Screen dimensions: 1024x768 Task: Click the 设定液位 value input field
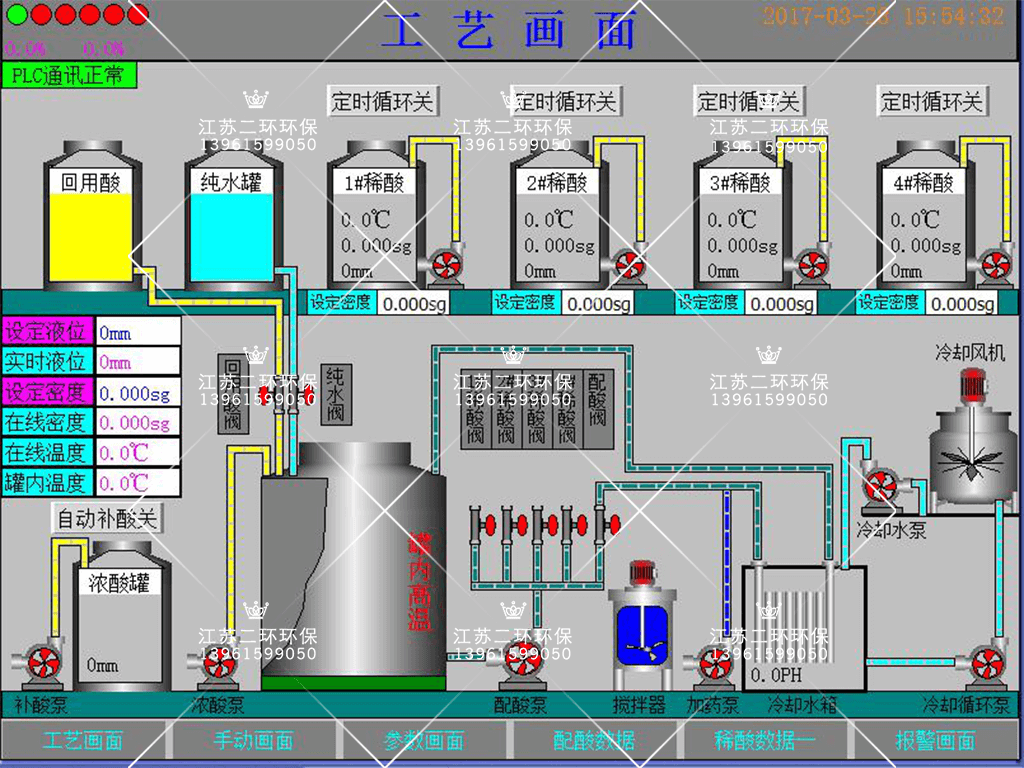tap(138, 332)
